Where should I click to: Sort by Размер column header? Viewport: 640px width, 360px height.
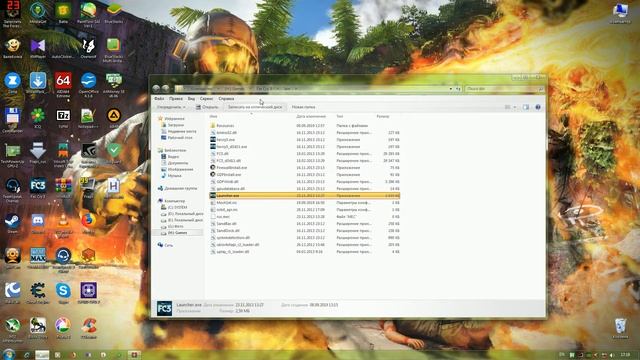383,117
